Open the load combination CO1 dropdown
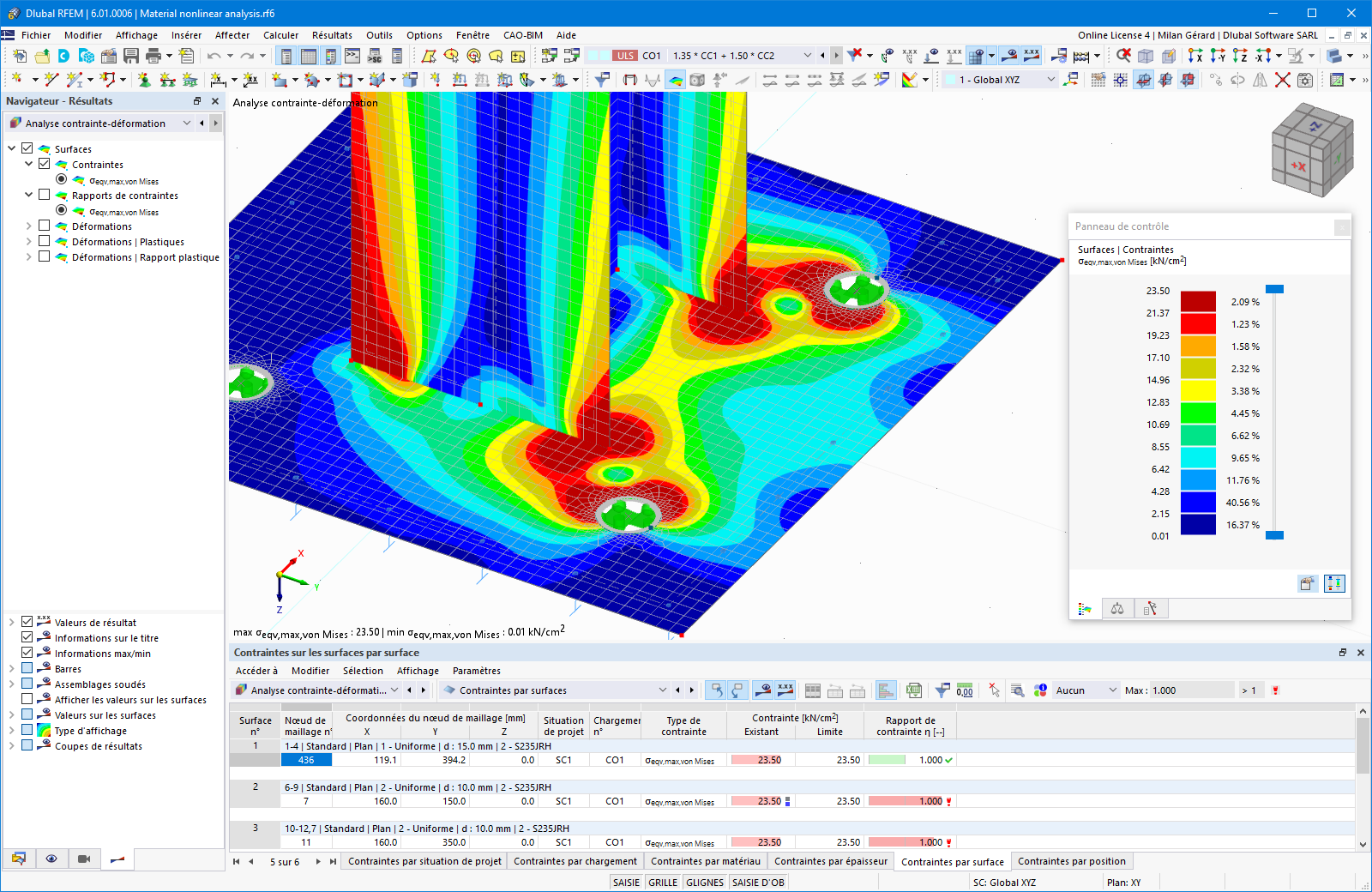The image size is (1372, 892). point(807,56)
